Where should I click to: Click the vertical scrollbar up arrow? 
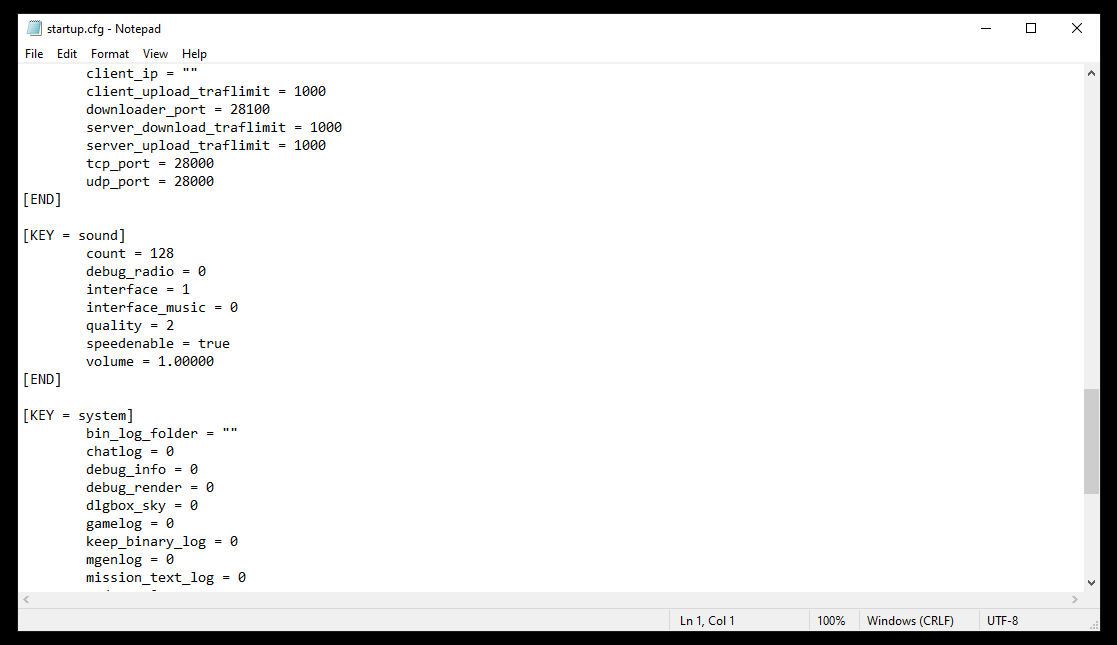pyautogui.click(x=1091, y=73)
